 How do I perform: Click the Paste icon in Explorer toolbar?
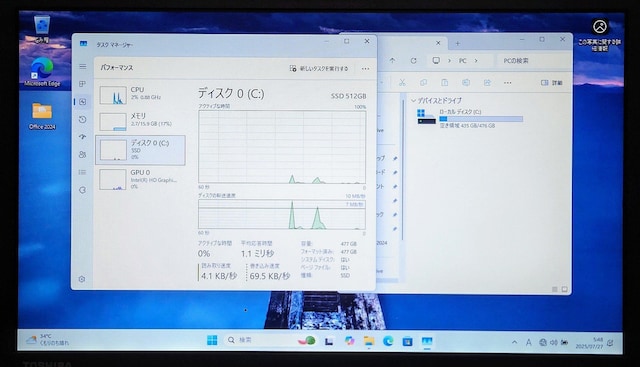(x=444, y=82)
